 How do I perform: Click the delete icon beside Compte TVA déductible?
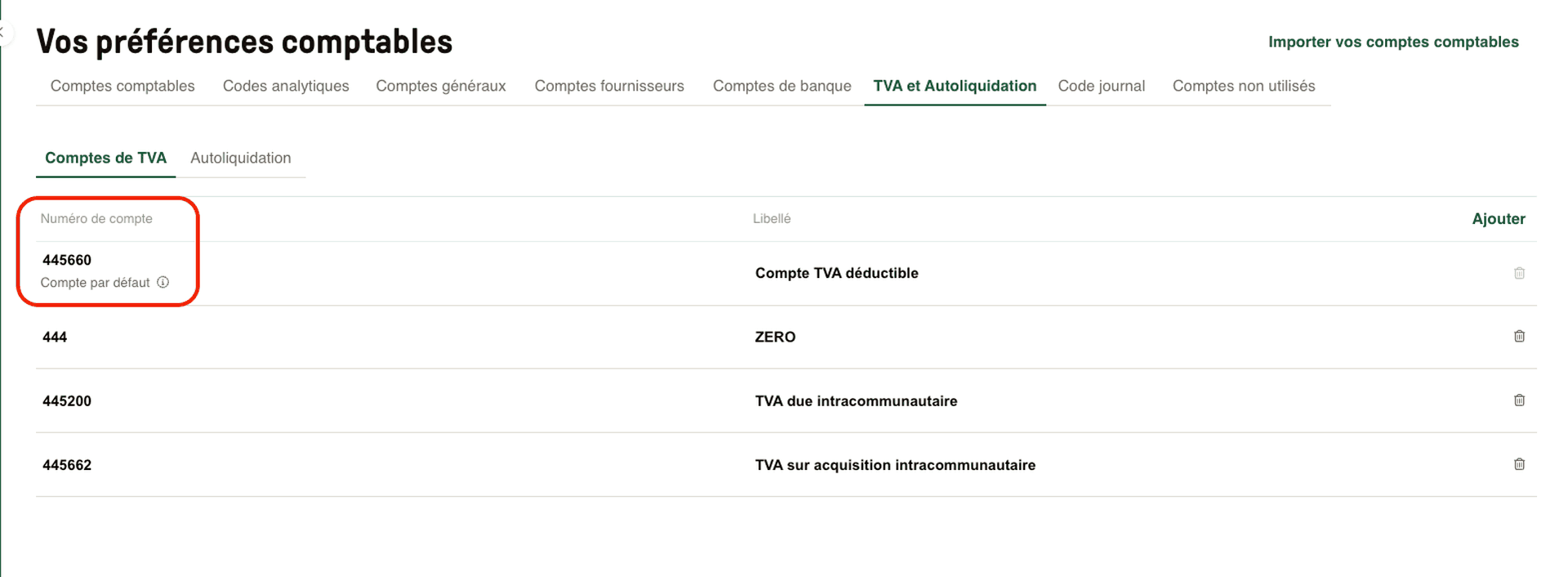pyautogui.click(x=1519, y=273)
